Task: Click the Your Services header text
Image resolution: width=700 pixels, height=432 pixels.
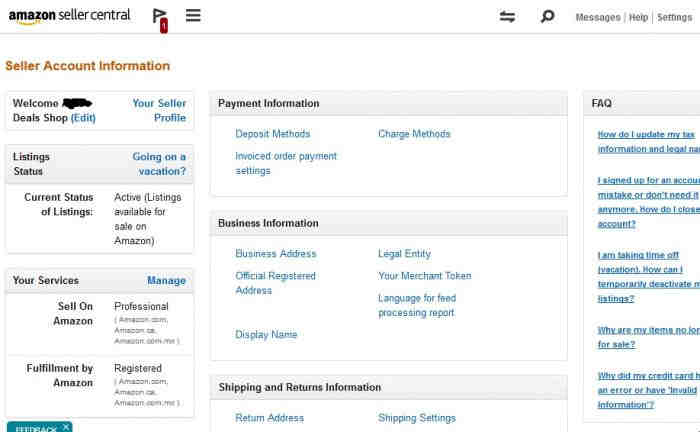Action: pos(46,281)
